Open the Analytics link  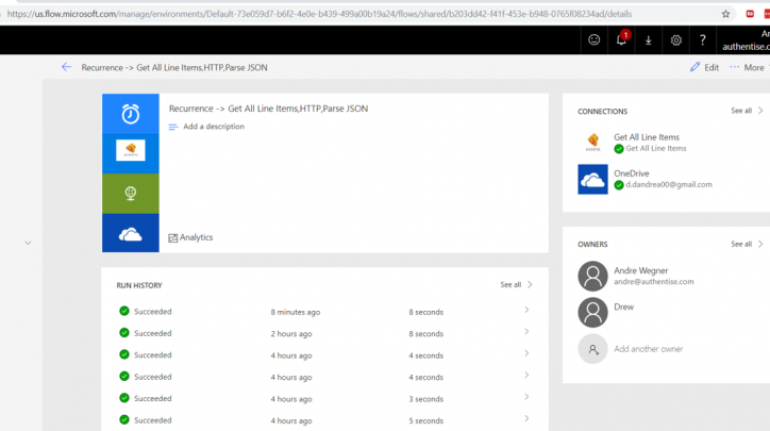[196, 238]
